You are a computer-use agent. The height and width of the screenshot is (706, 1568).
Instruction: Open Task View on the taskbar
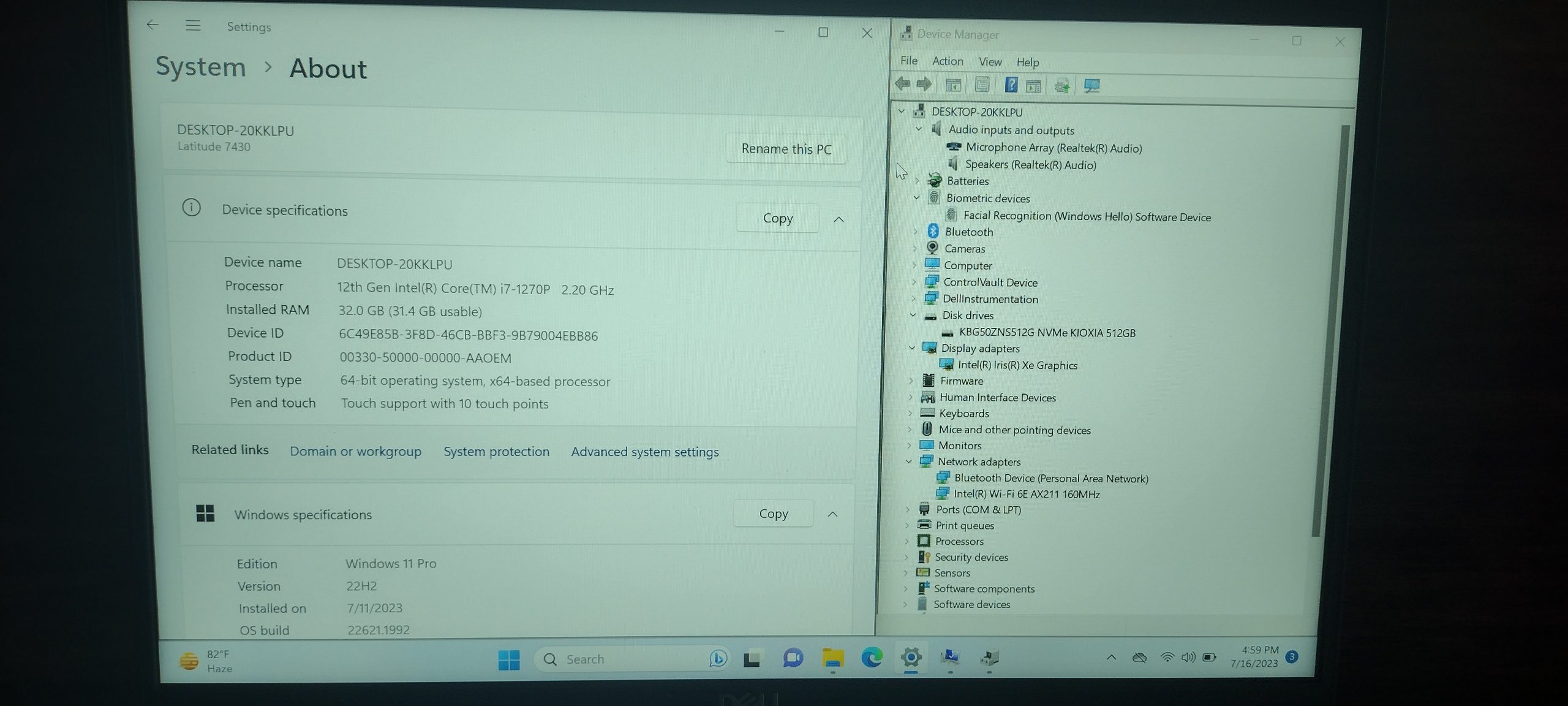click(752, 659)
